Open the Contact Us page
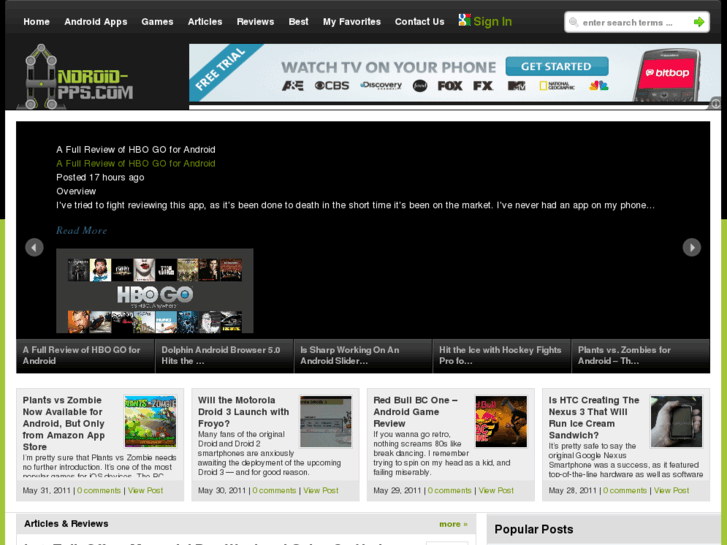Image resolution: width=727 pixels, height=545 pixels. 419,22
